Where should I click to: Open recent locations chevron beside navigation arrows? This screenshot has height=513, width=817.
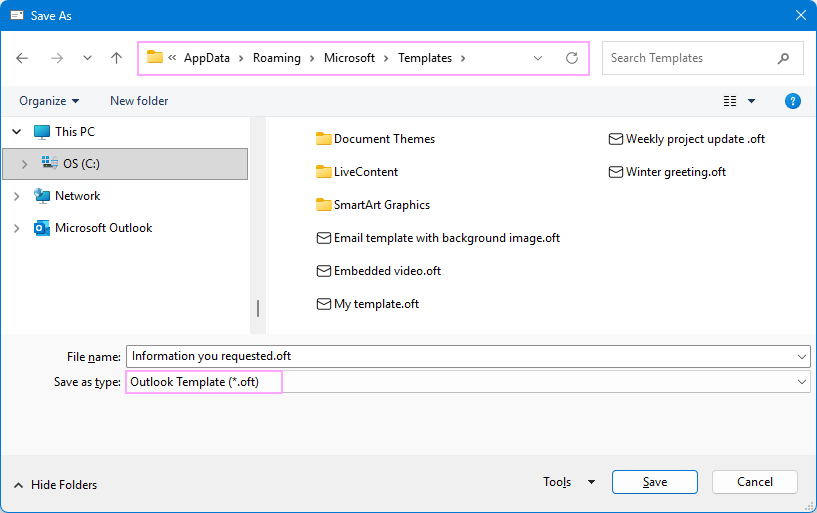(x=87, y=58)
